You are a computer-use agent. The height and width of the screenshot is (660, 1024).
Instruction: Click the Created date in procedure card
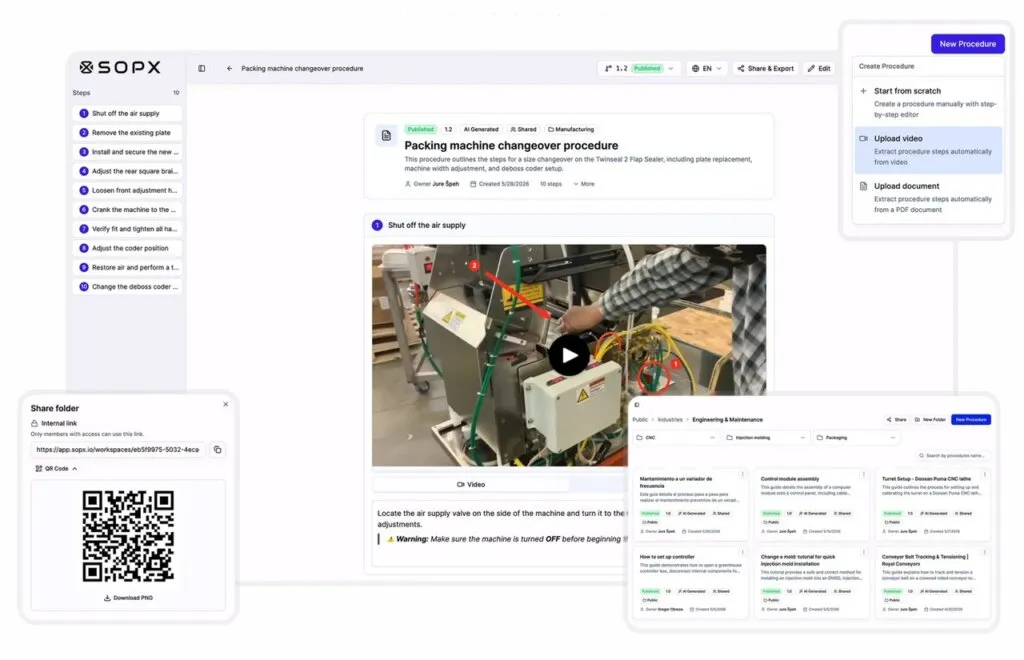pyautogui.click(x=500, y=184)
